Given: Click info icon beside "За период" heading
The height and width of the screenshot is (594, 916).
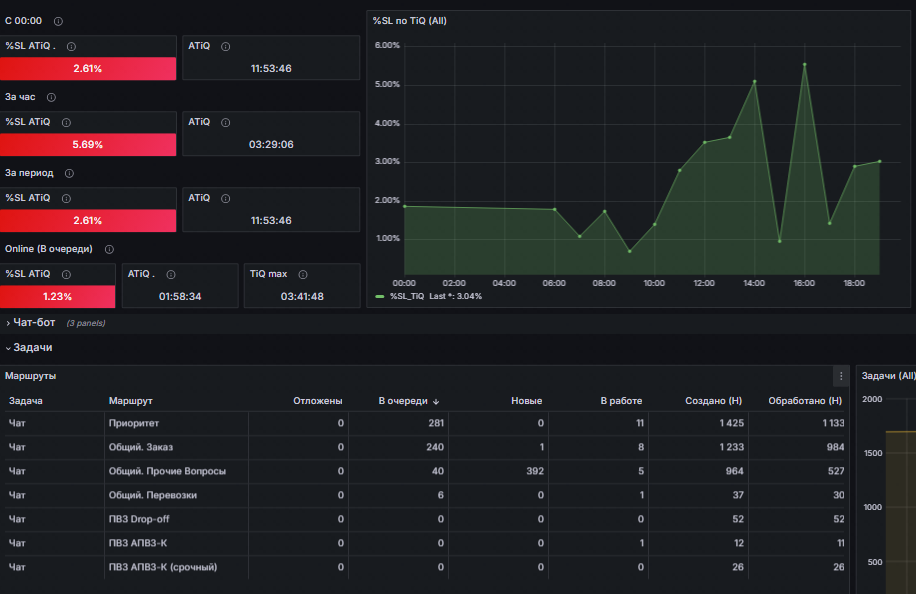Looking at the screenshot, I should (69, 173).
